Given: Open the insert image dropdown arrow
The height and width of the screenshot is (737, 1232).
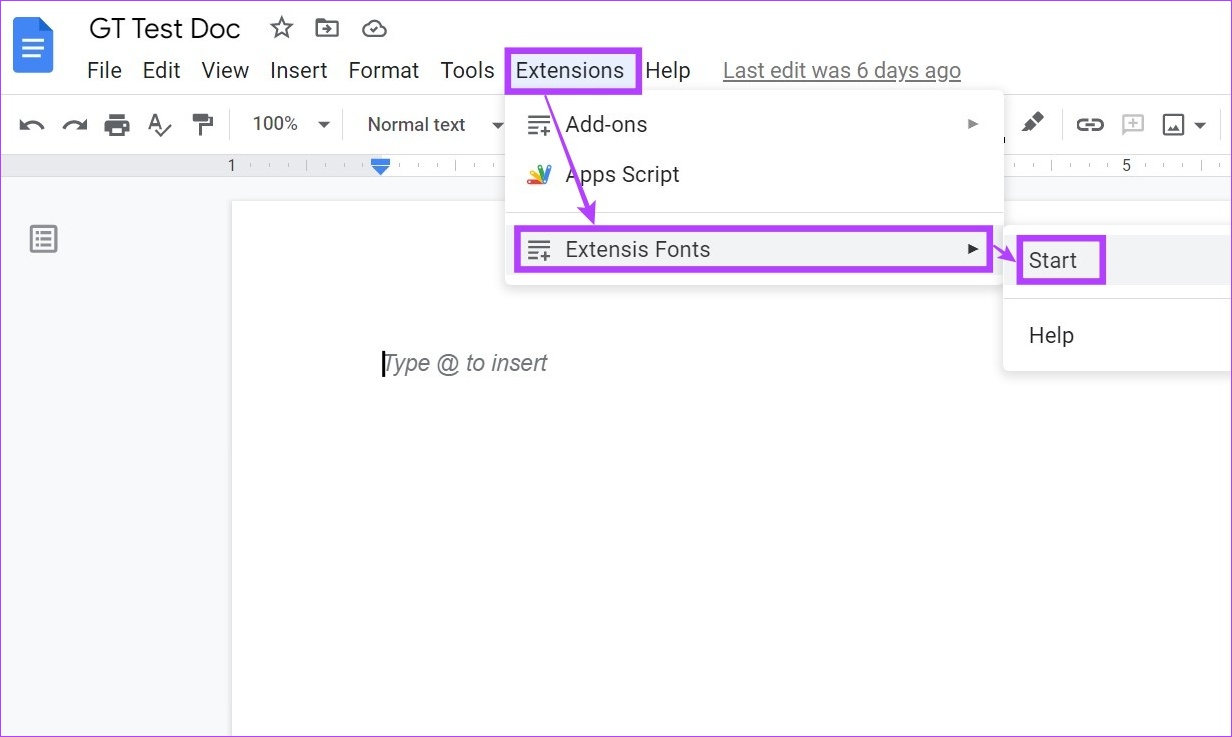Looking at the screenshot, I should point(1200,125).
